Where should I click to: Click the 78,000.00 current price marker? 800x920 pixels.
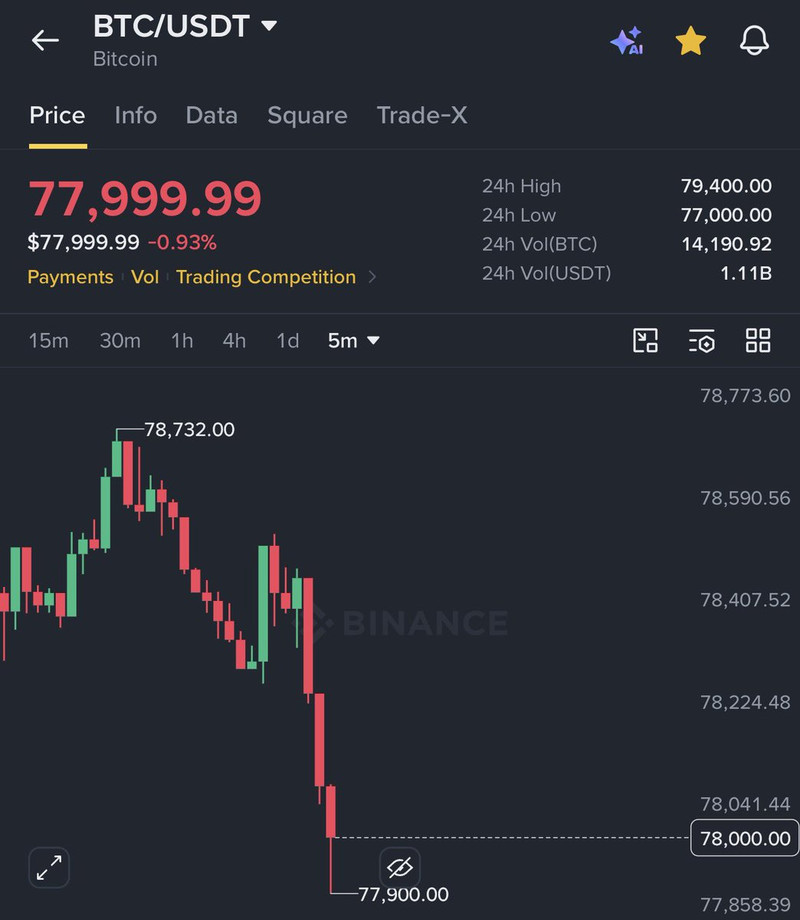tap(745, 838)
